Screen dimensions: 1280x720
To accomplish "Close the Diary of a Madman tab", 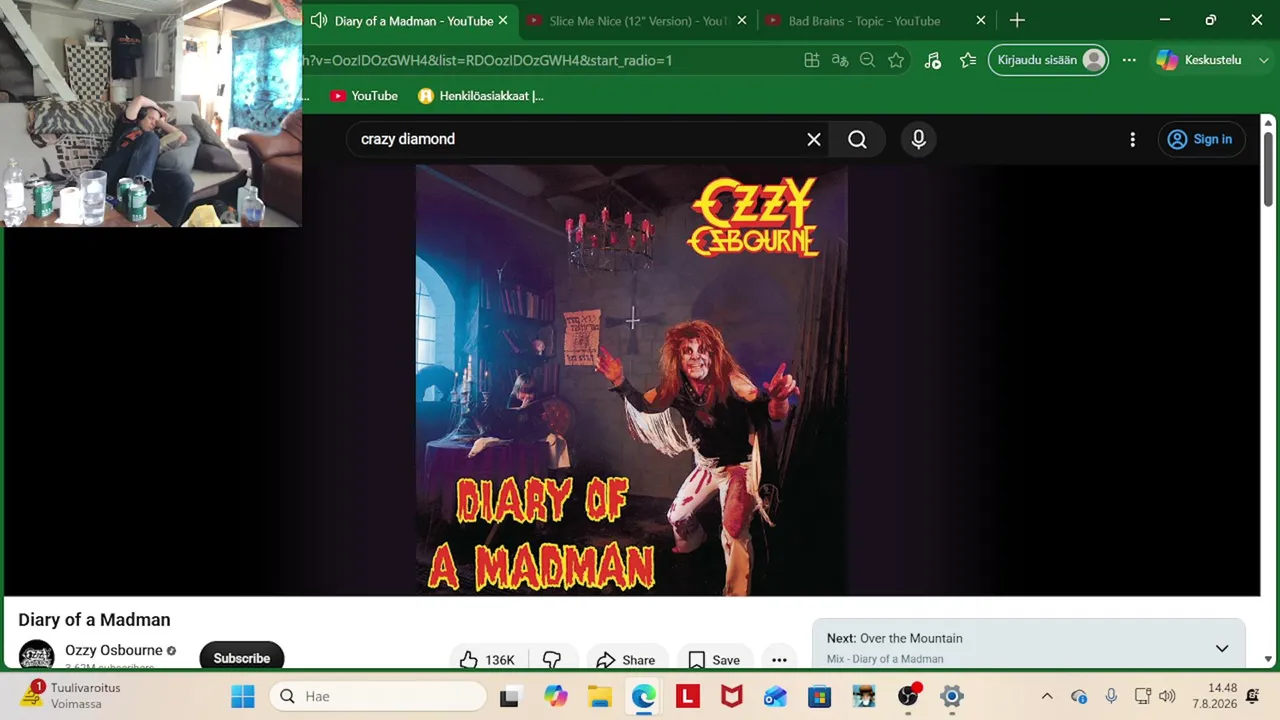I will click(x=502, y=21).
